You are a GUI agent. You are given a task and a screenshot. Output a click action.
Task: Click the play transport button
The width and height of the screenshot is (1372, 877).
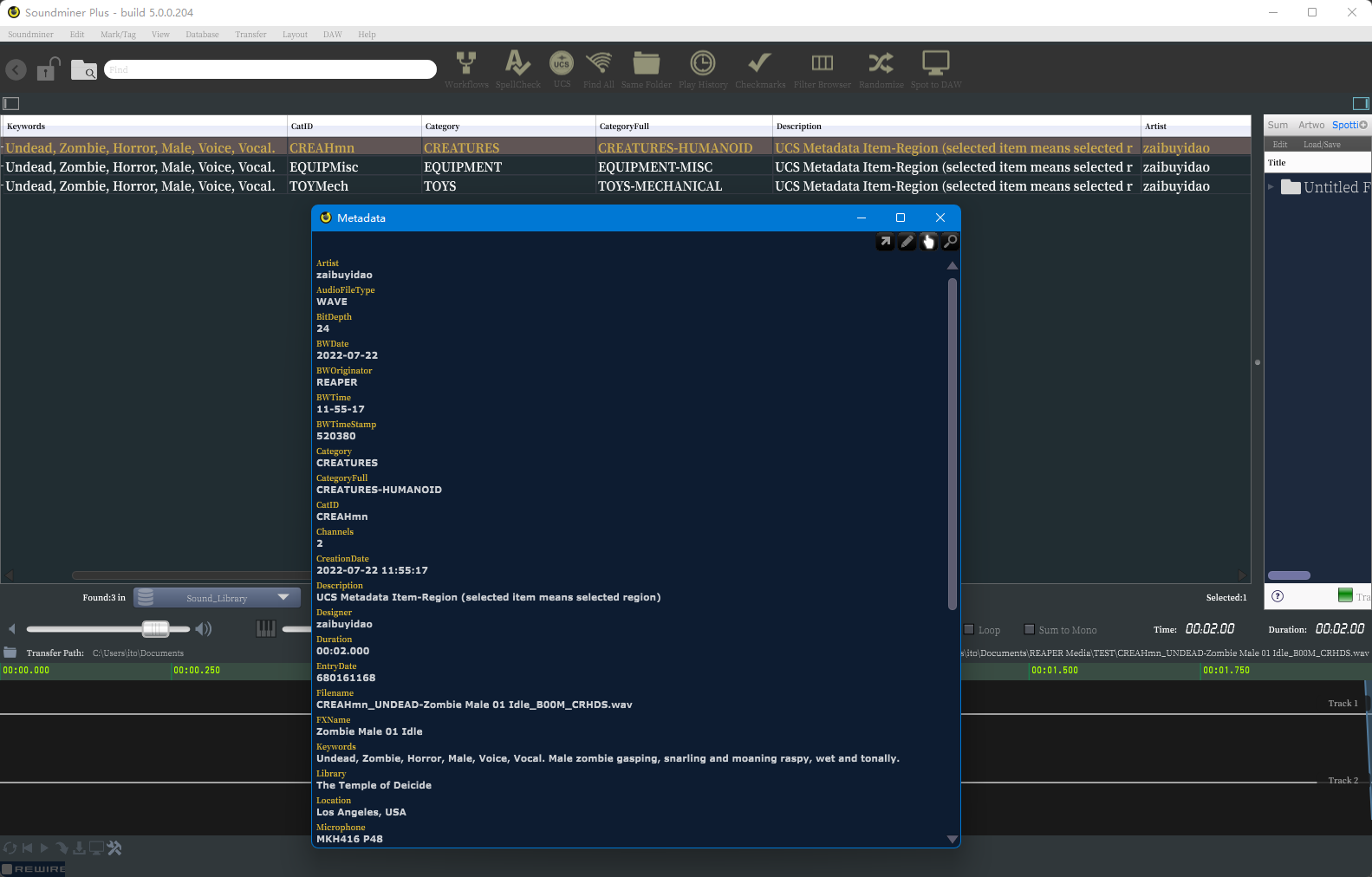pyautogui.click(x=44, y=848)
